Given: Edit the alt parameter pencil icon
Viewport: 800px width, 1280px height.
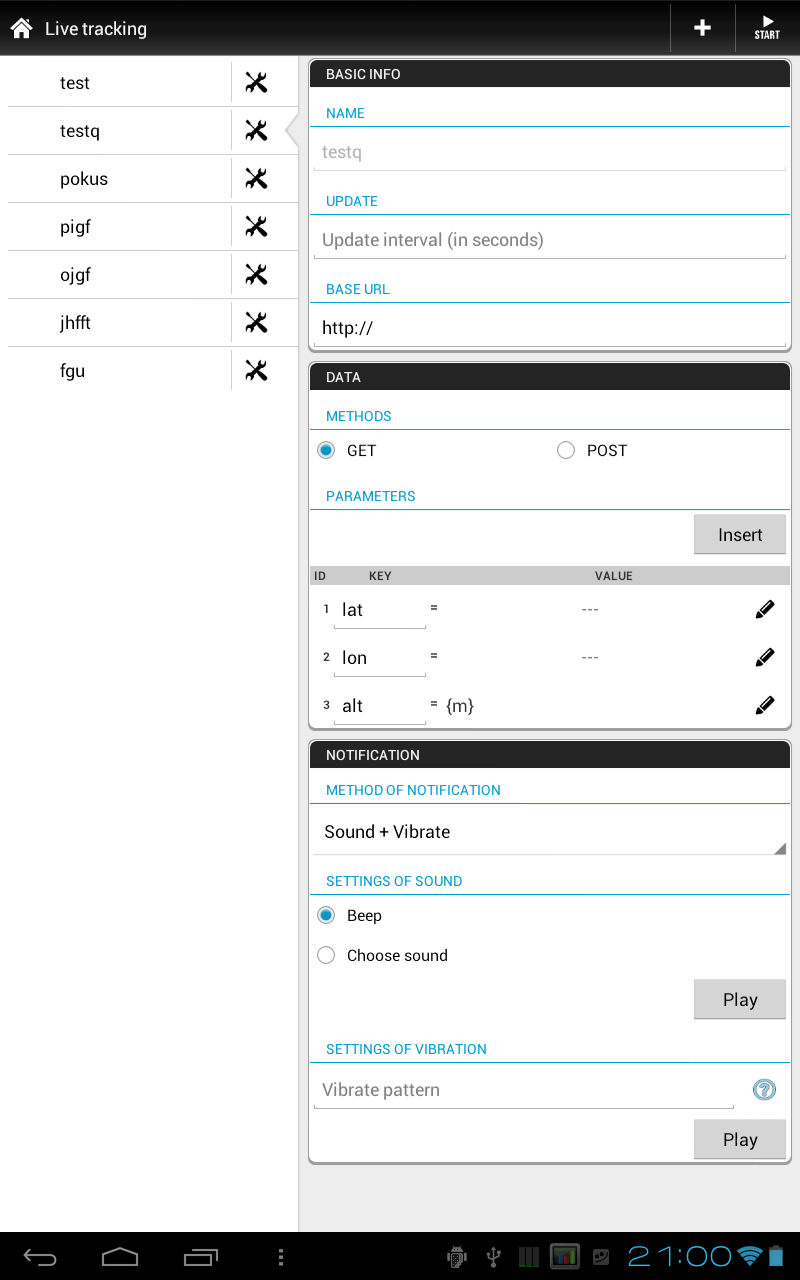Looking at the screenshot, I should point(765,705).
